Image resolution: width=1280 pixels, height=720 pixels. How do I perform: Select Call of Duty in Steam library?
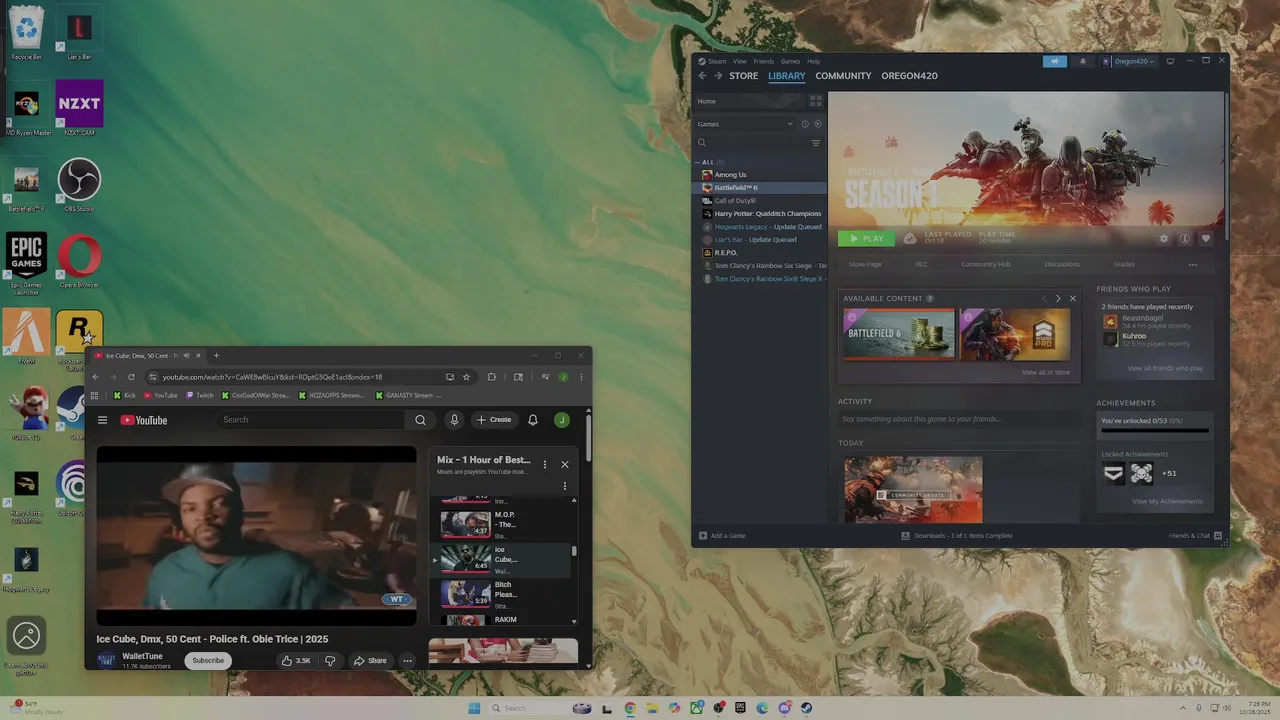coord(735,201)
